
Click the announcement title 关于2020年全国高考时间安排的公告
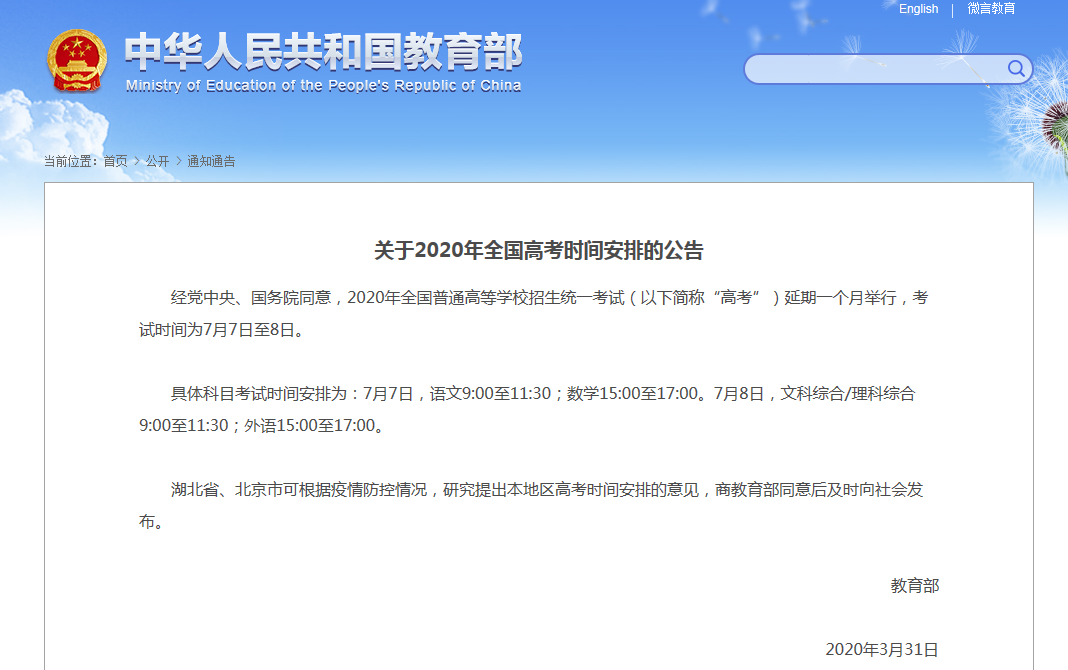[x=539, y=250]
